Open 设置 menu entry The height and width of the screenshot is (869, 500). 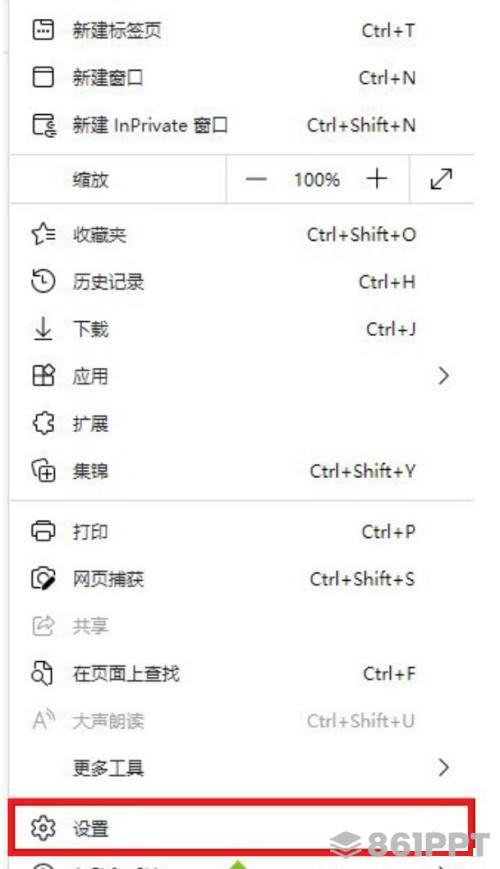[x=242, y=828]
